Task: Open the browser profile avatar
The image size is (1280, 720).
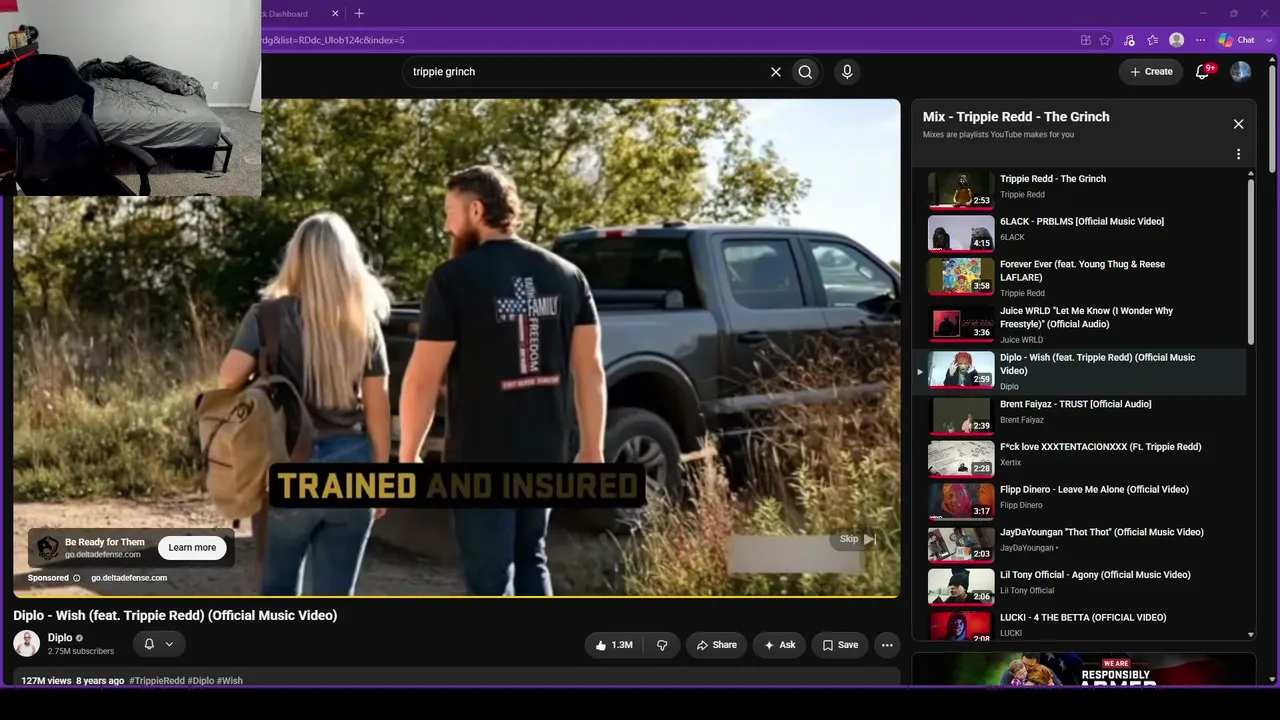Action: [1177, 40]
